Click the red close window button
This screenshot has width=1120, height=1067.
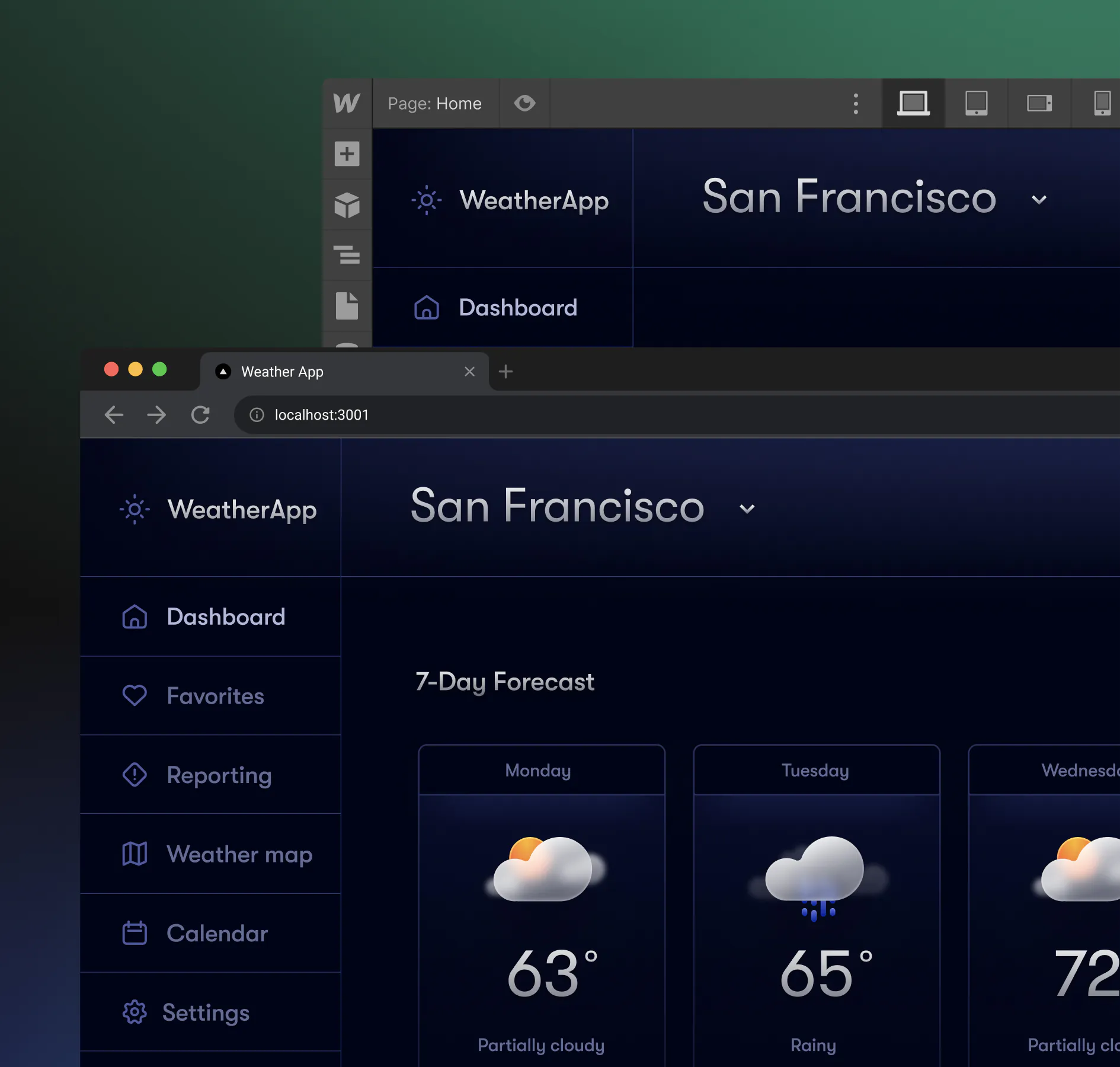[x=111, y=369]
